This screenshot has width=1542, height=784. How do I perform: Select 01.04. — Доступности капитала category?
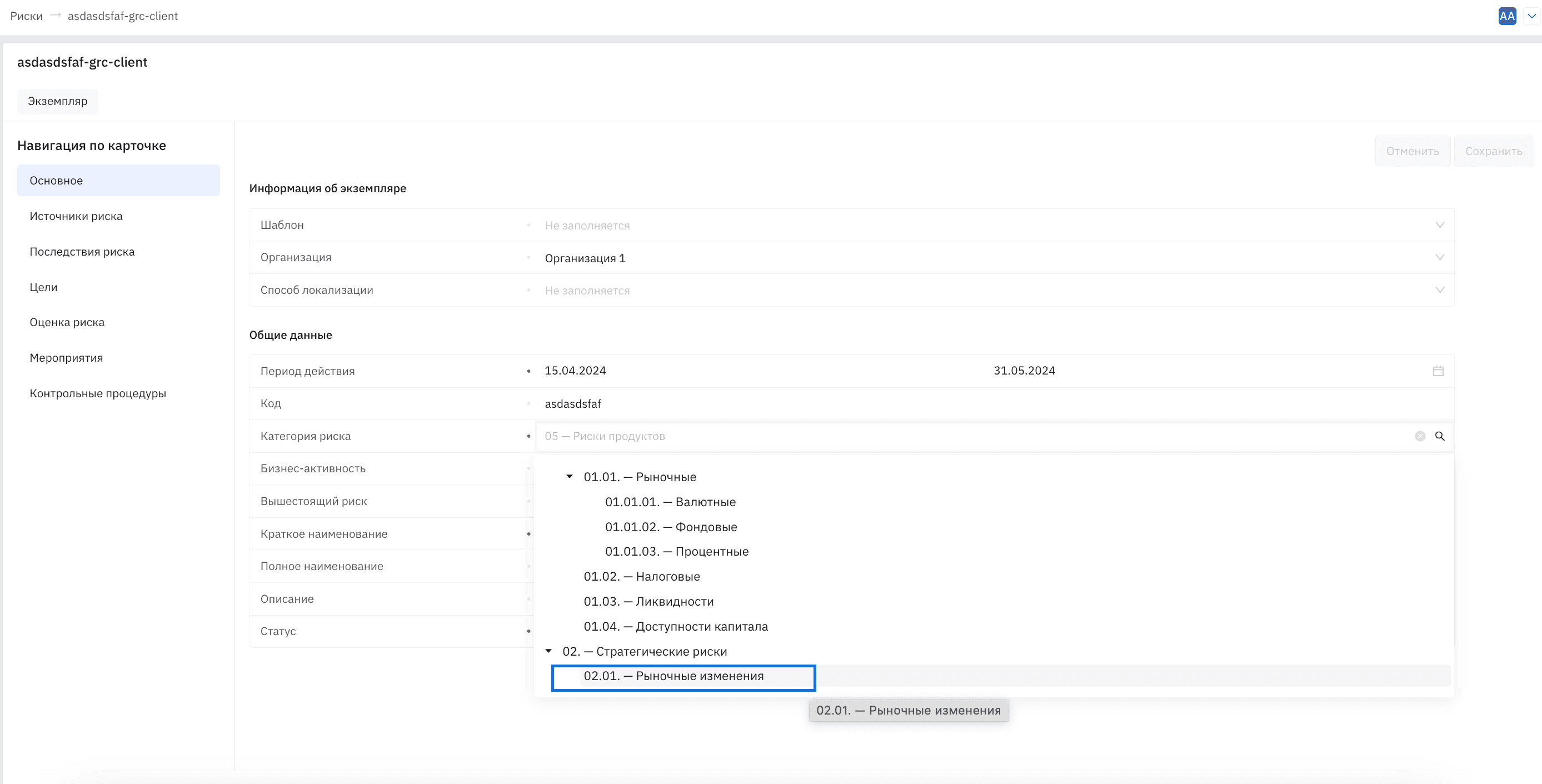[676, 627]
